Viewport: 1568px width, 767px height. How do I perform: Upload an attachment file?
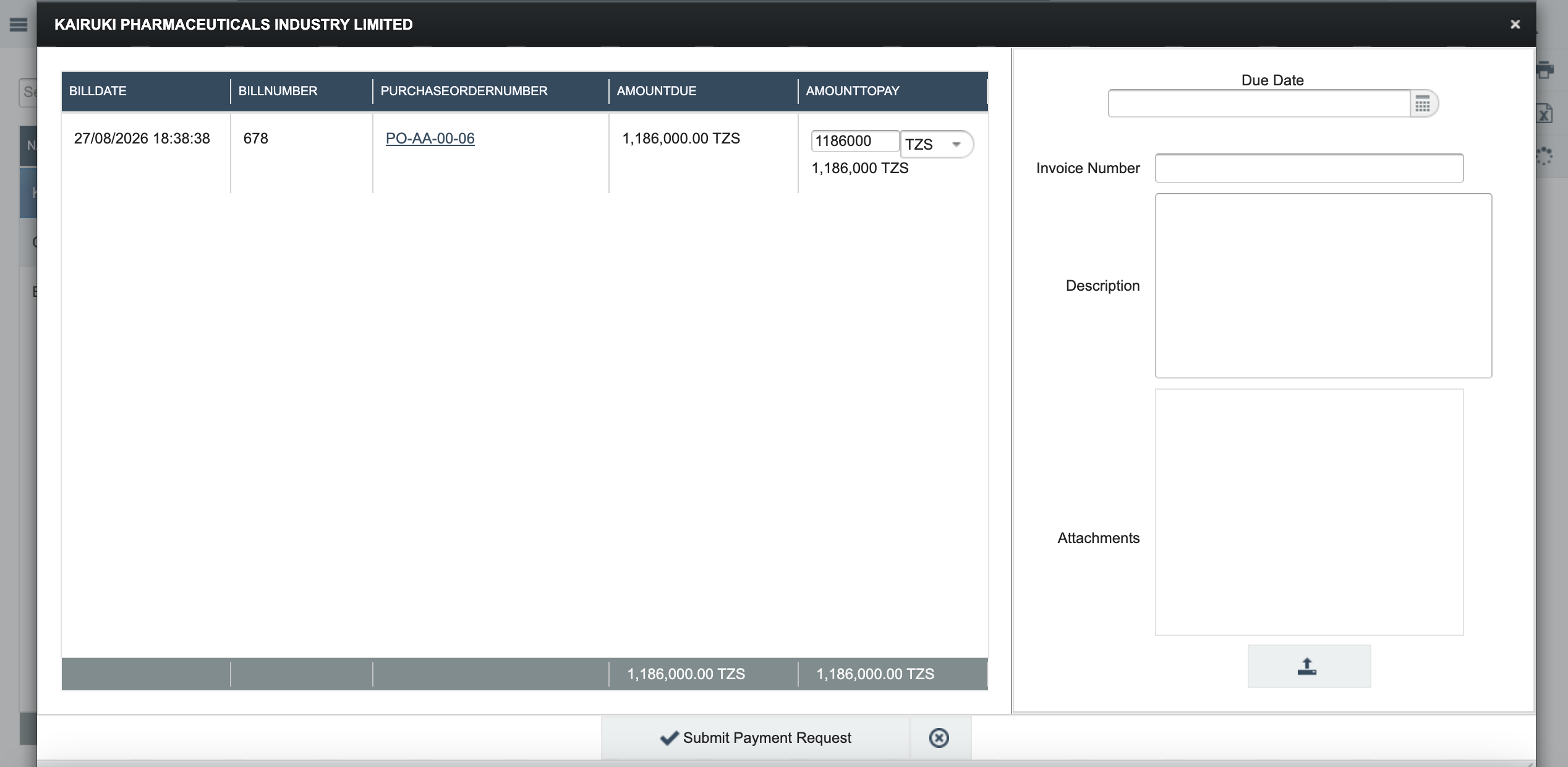tap(1309, 666)
